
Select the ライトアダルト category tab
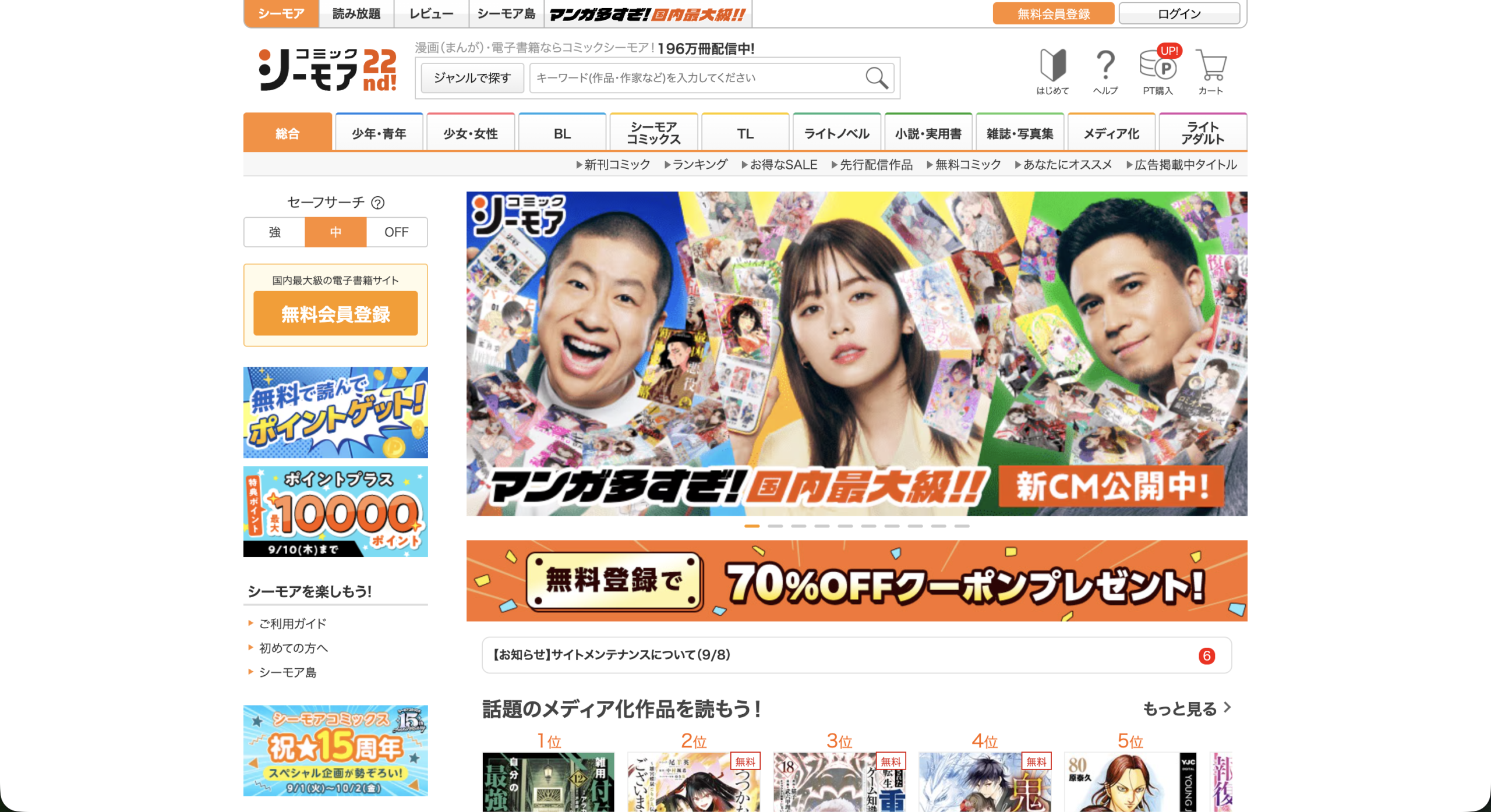[x=1203, y=133]
